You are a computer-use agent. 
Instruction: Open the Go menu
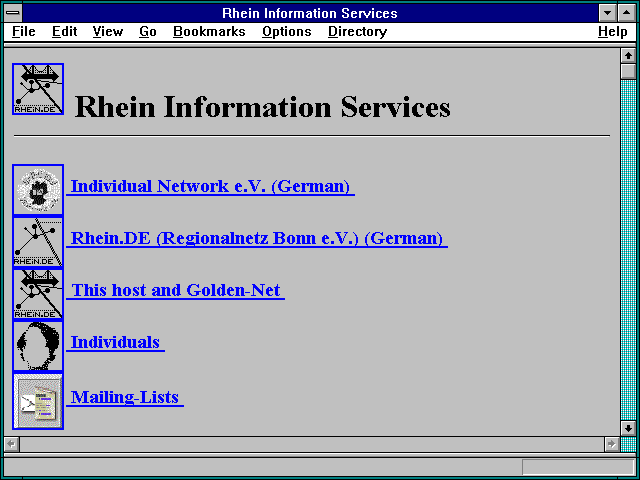(148, 31)
